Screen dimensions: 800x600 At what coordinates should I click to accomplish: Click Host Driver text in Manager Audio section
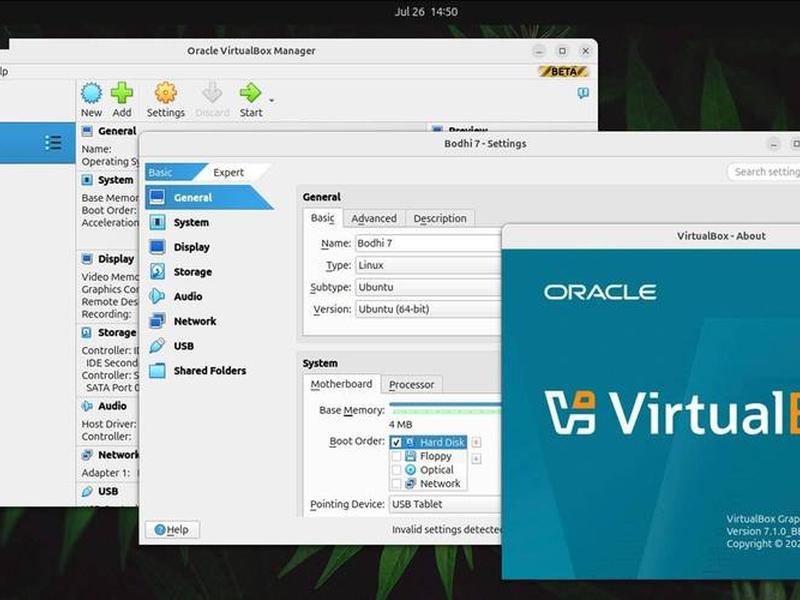109,424
